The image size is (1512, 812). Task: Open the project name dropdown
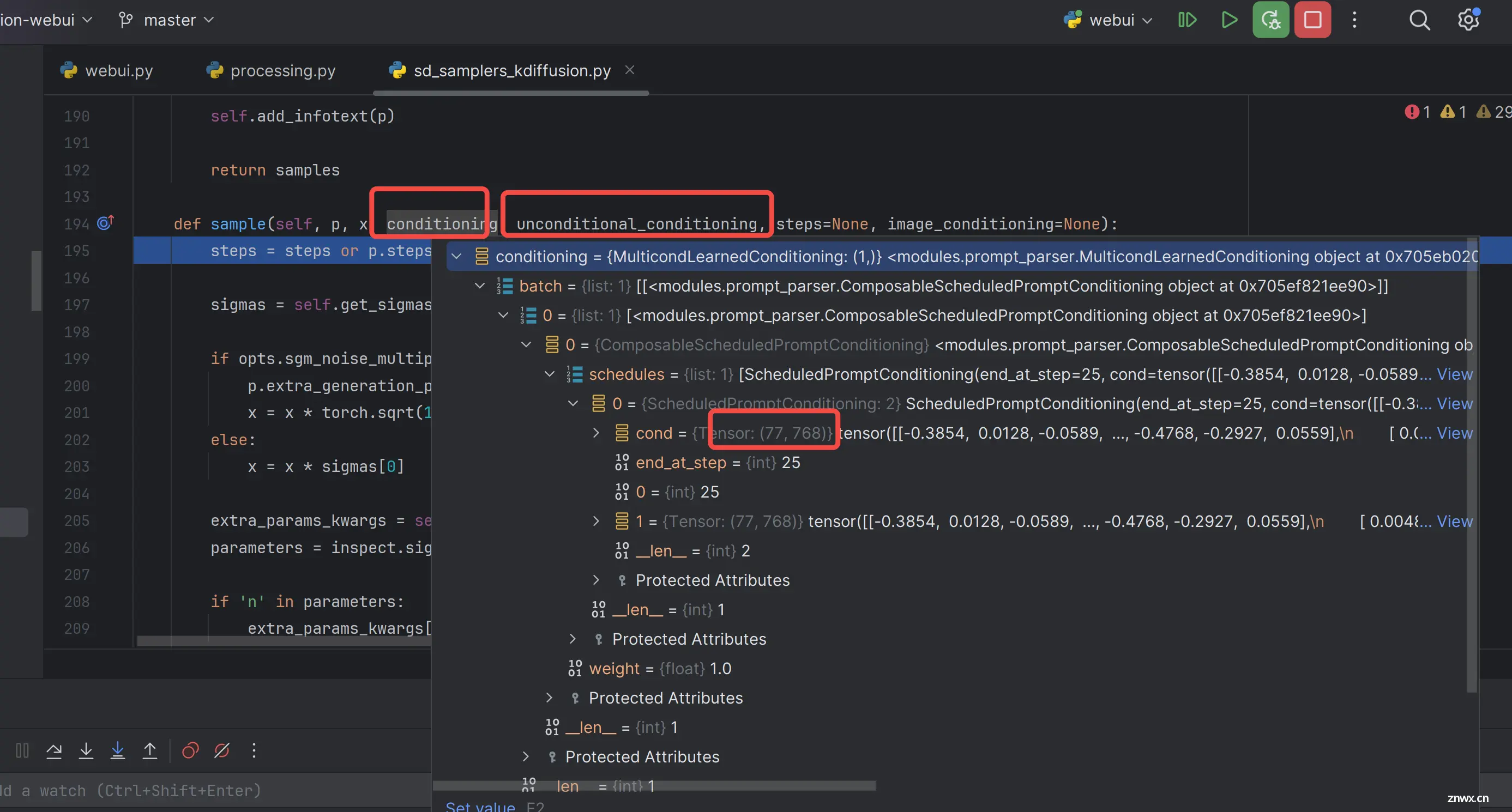46,20
